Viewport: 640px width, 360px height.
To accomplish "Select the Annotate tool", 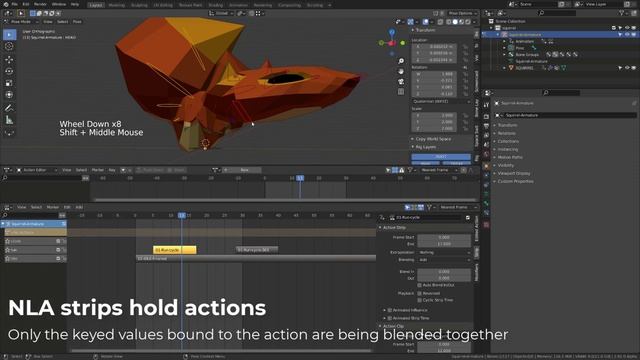I will click(x=9, y=108).
